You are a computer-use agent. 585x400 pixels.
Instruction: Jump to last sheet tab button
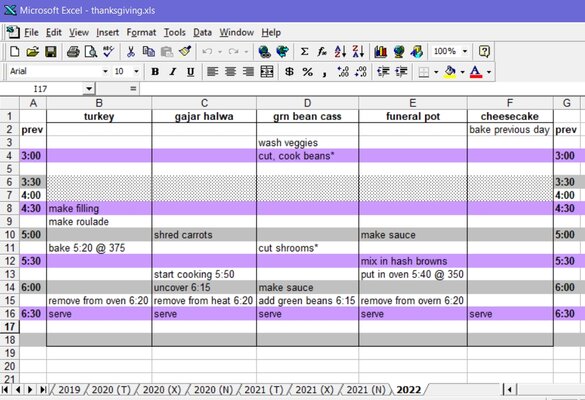point(43,390)
